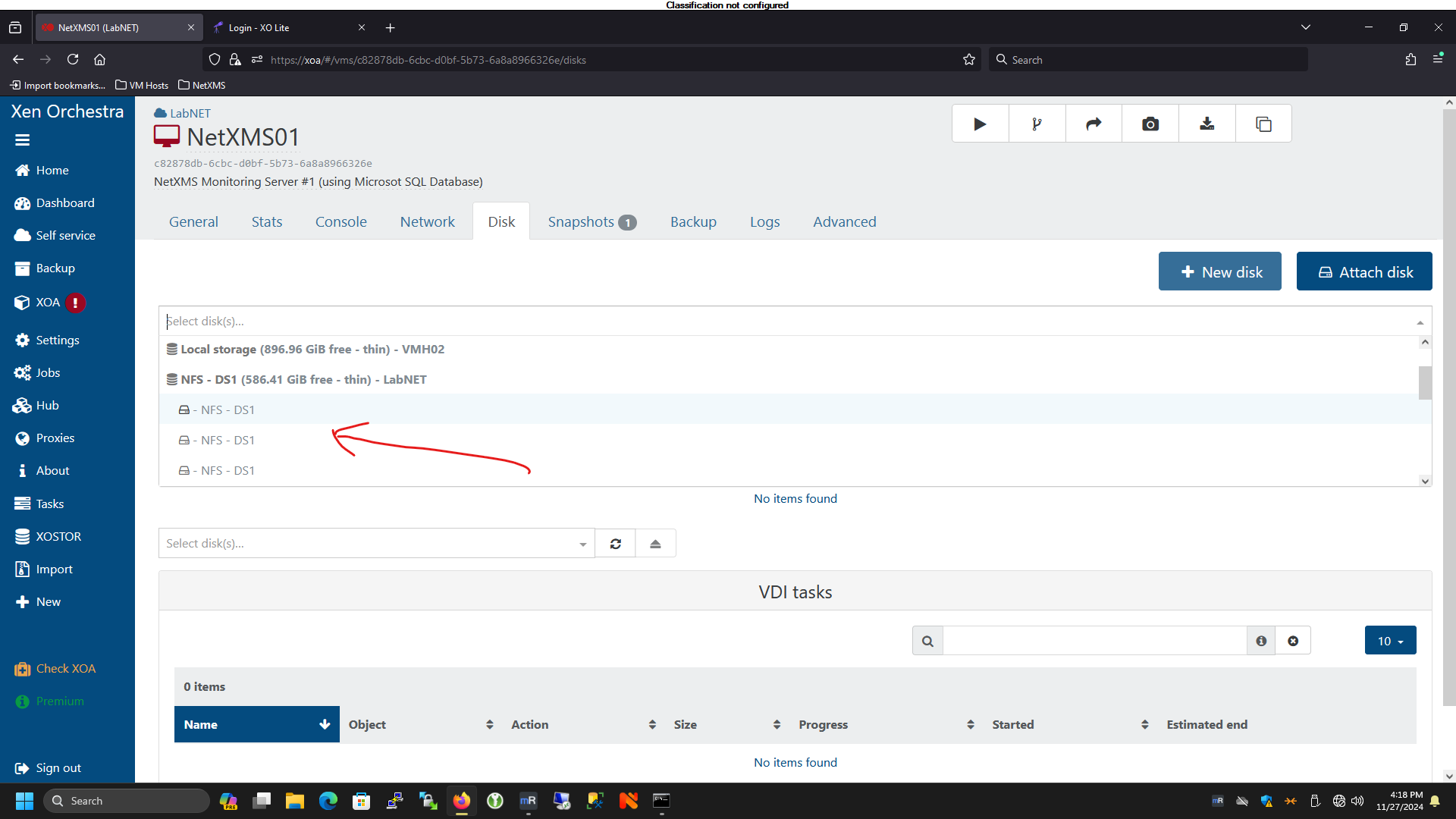Click the copy VM icon
The height and width of the screenshot is (819, 1456).
[x=1263, y=124]
